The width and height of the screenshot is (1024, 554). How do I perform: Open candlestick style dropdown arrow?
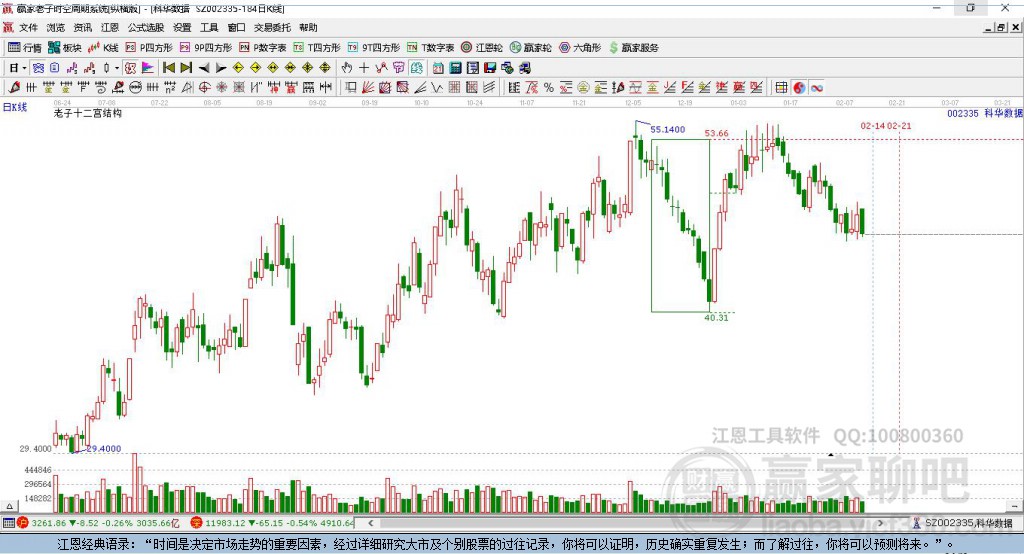point(117,68)
